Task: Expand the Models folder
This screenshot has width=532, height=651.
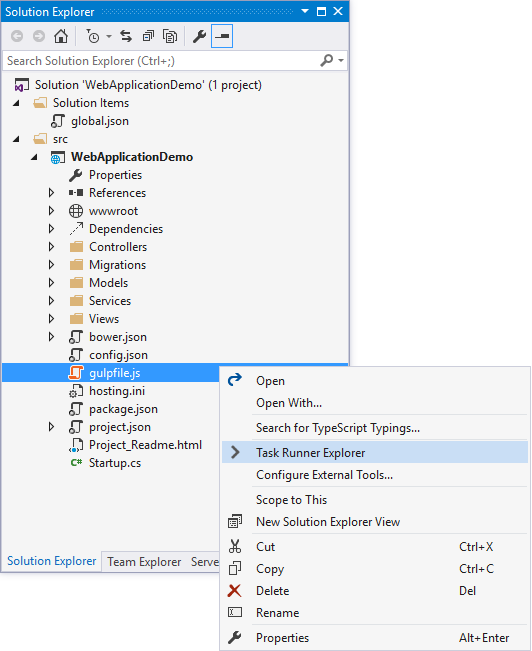Action: coord(51,283)
